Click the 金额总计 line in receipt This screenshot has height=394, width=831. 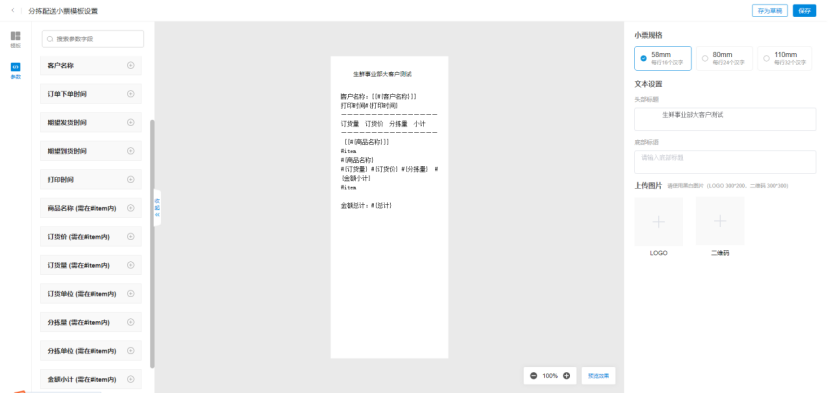click(x=366, y=205)
